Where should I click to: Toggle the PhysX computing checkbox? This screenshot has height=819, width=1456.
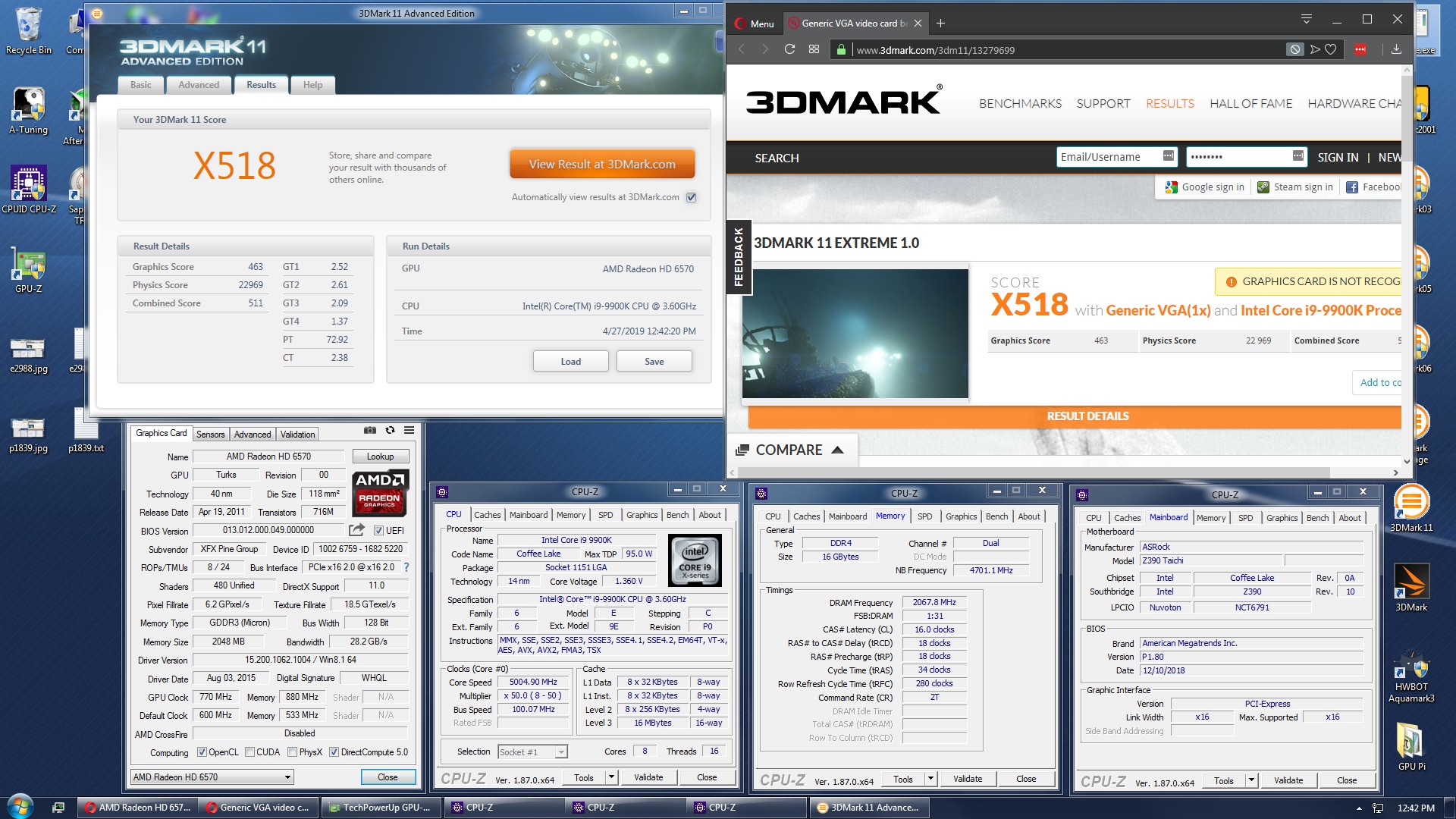click(292, 752)
